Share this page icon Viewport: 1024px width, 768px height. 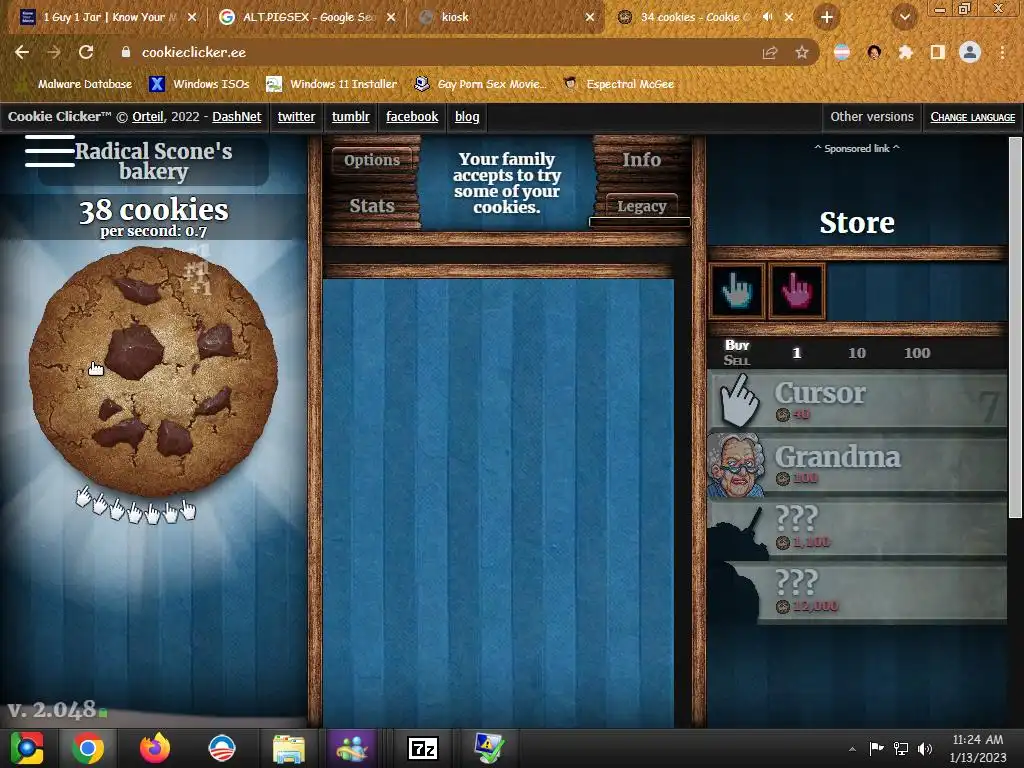tap(770, 52)
